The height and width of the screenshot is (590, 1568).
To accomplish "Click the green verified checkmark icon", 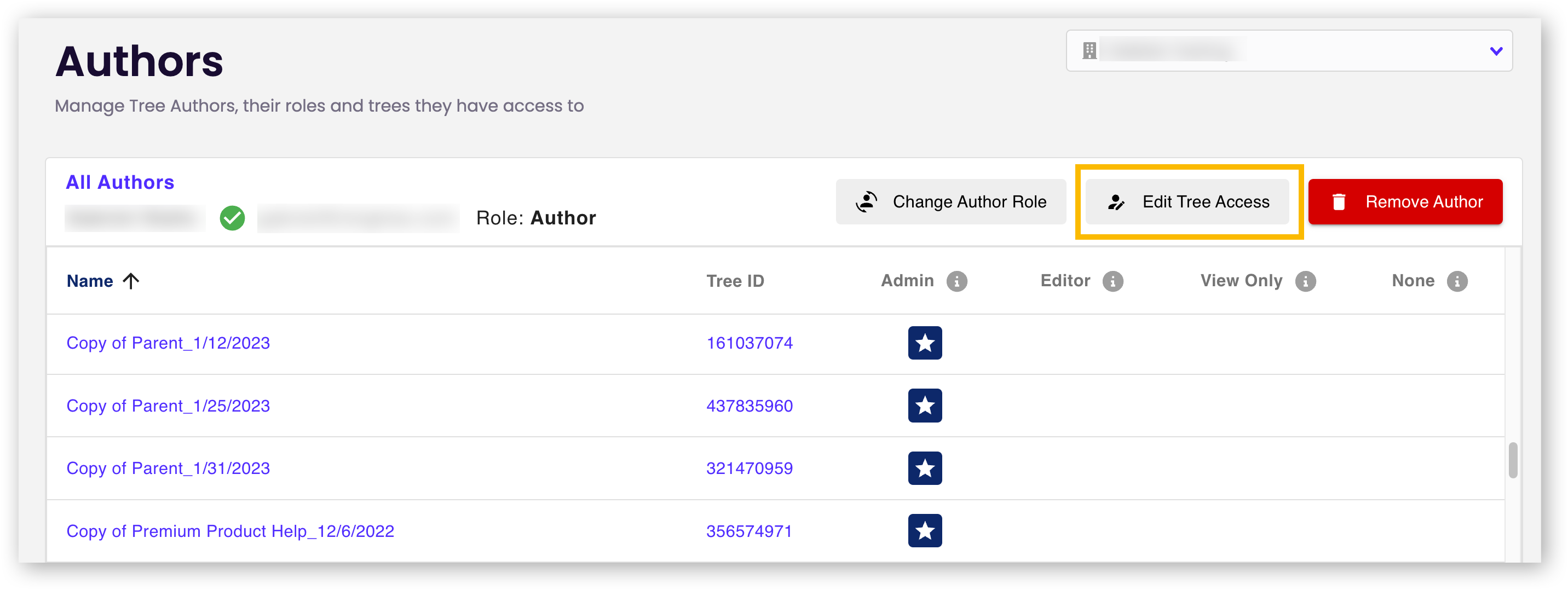I will click(233, 218).
